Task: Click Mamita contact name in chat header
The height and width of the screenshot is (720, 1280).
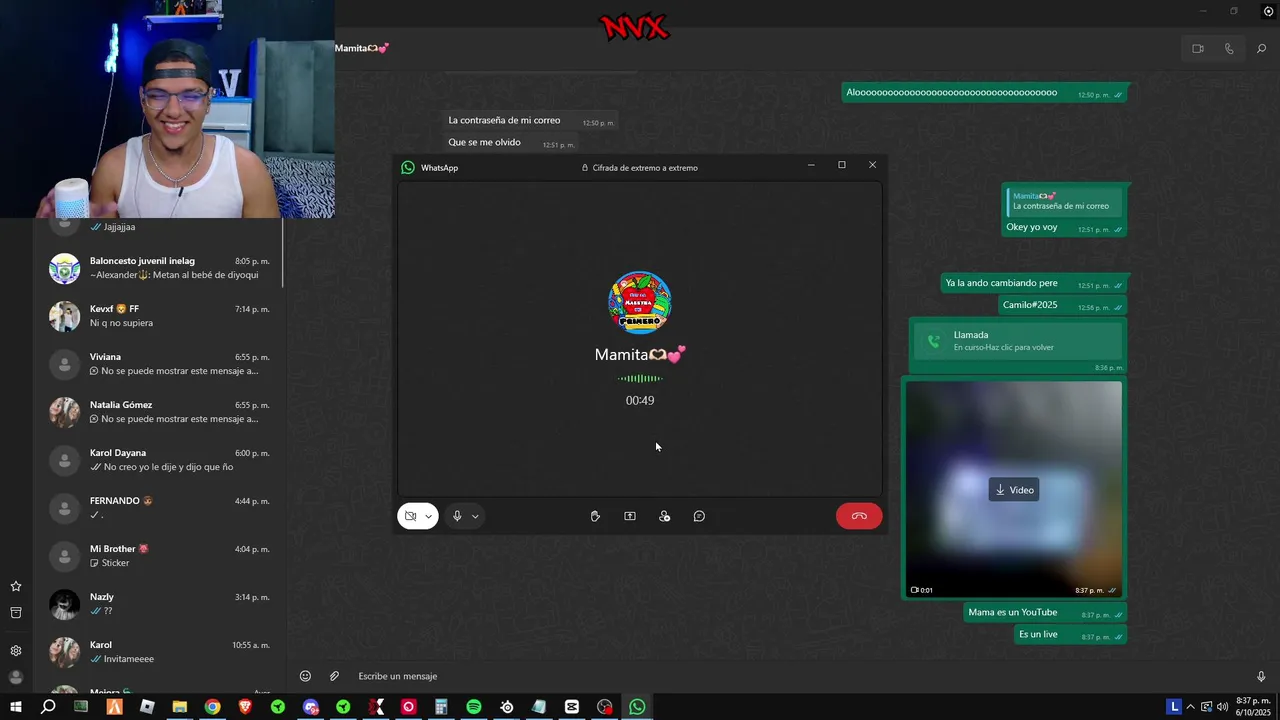Action: pyautogui.click(x=362, y=48)
